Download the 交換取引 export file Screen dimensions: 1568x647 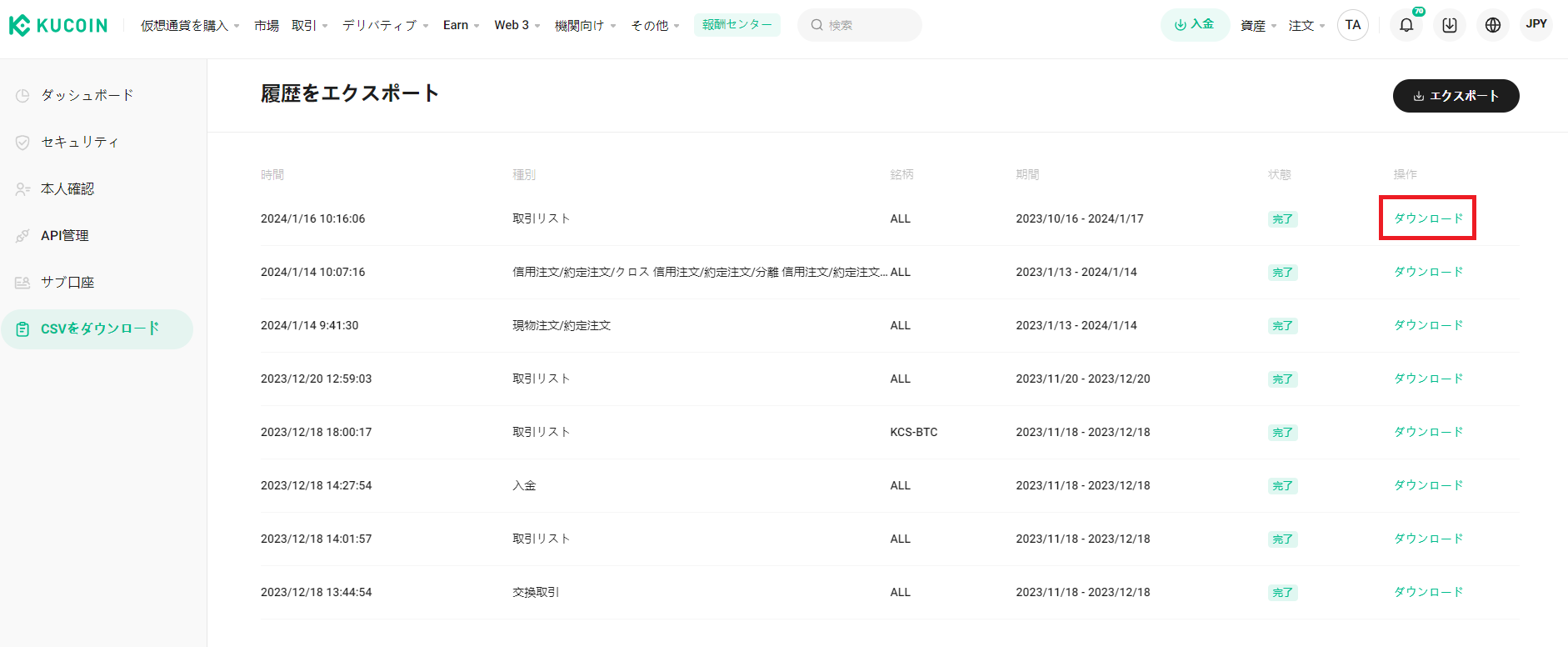[1428, 592]
